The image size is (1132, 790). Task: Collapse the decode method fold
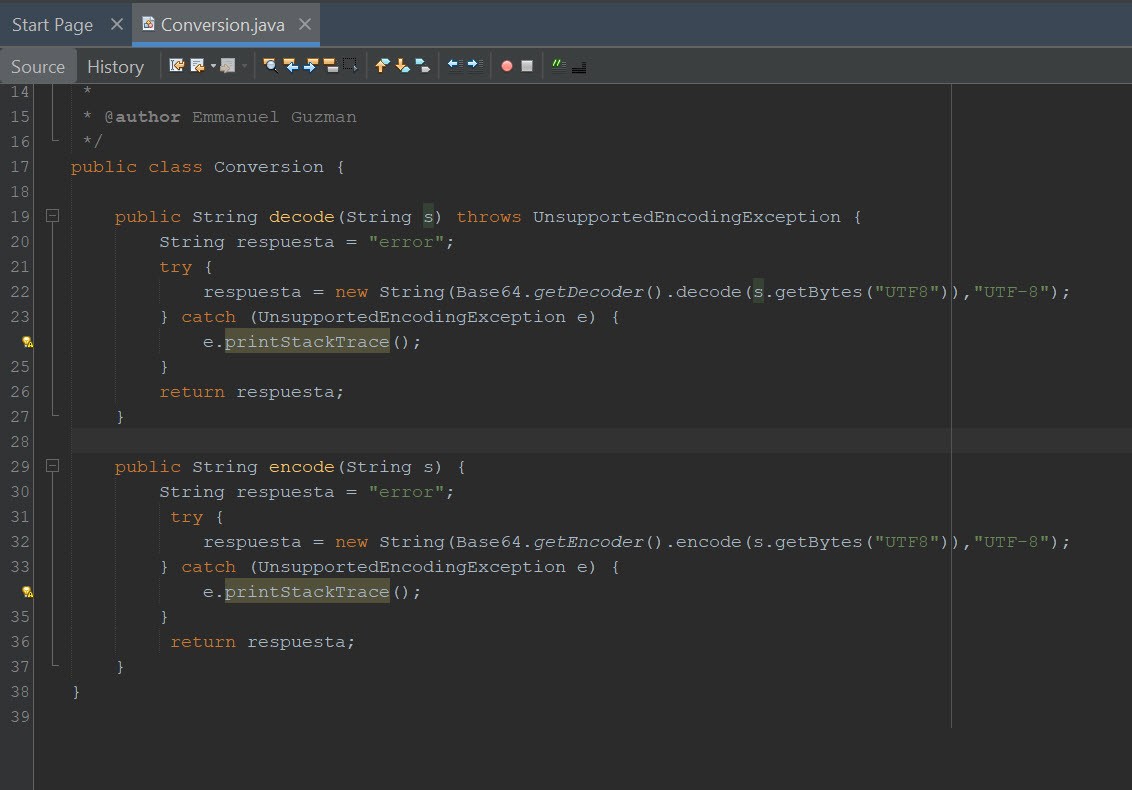point(53,216)
